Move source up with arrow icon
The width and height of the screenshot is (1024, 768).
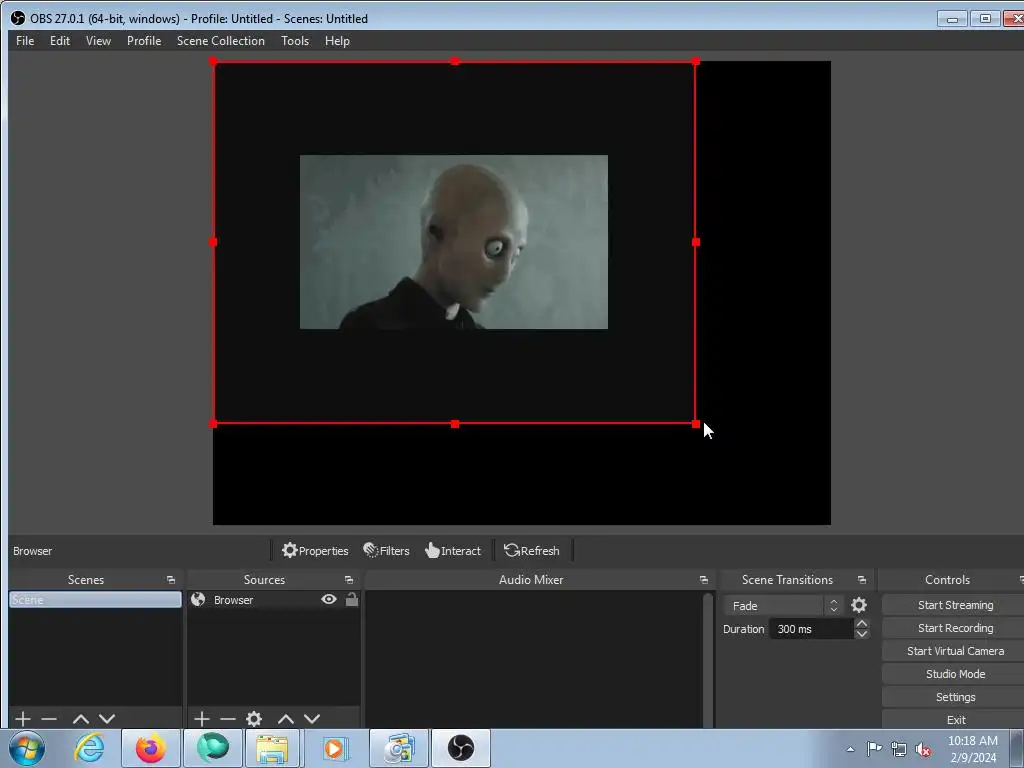tap(285, 719)
